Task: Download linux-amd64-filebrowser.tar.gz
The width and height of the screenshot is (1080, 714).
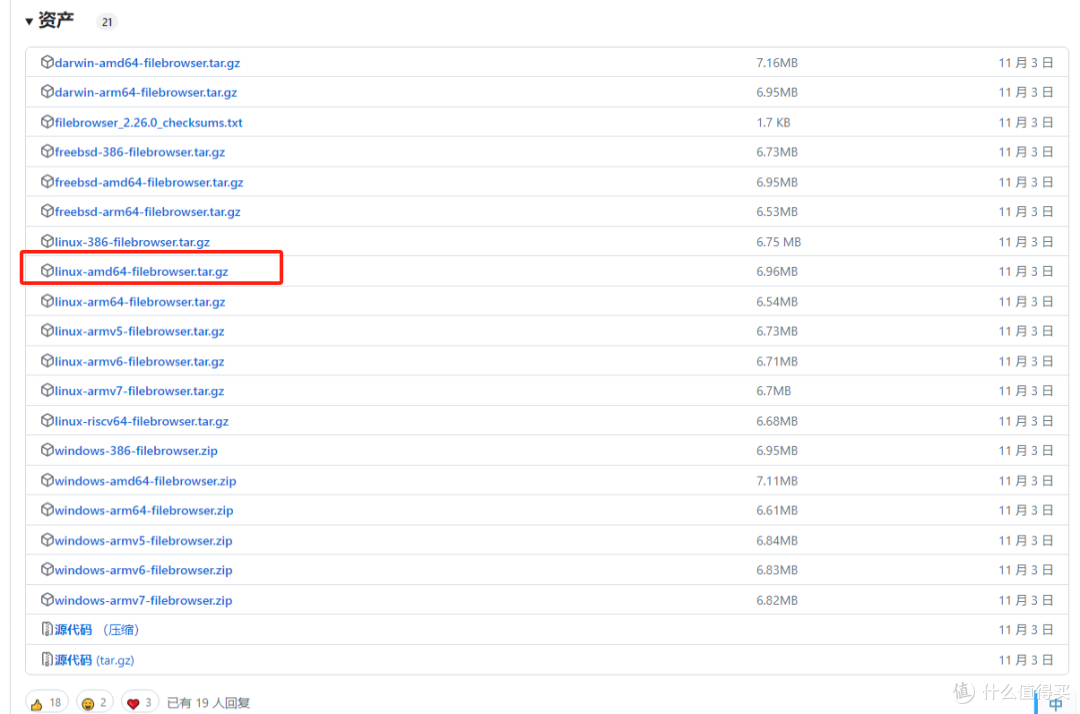Action: [x=141, y=272]
